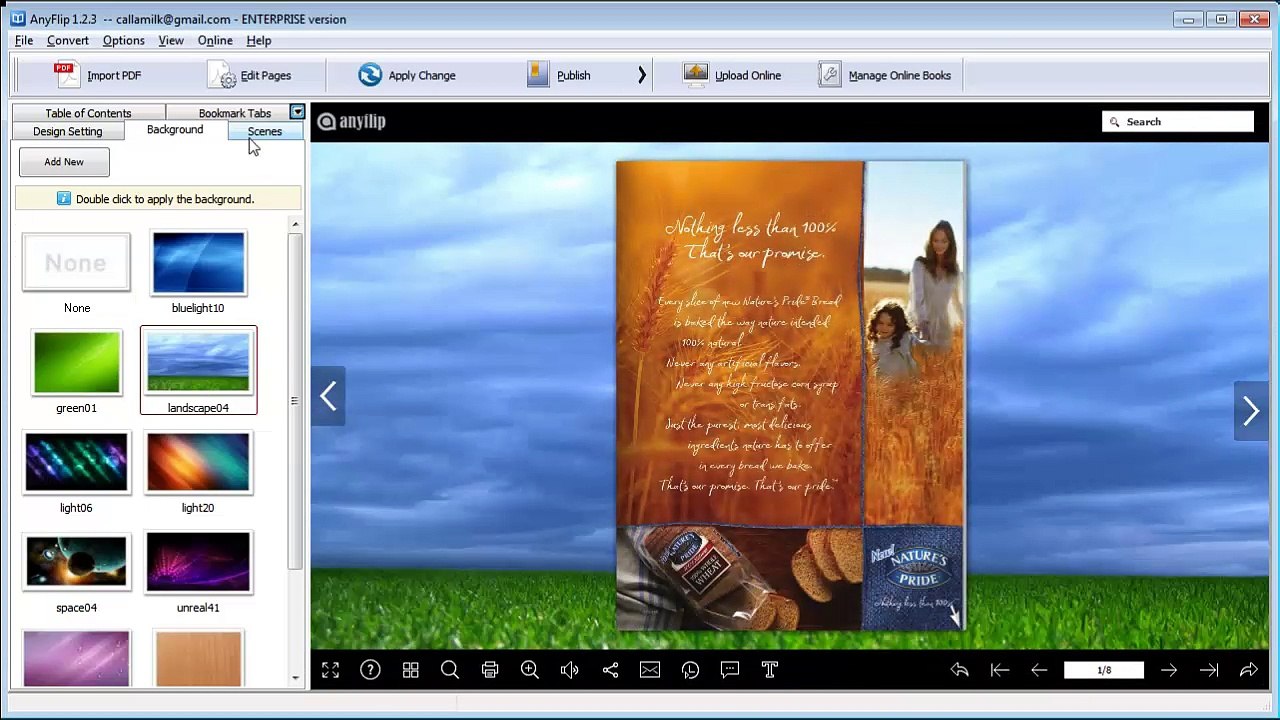Go to the previous page arrow in bottom bar
The width and height of the screenshot is (1280, 720).
click(x=1039, y=670)
